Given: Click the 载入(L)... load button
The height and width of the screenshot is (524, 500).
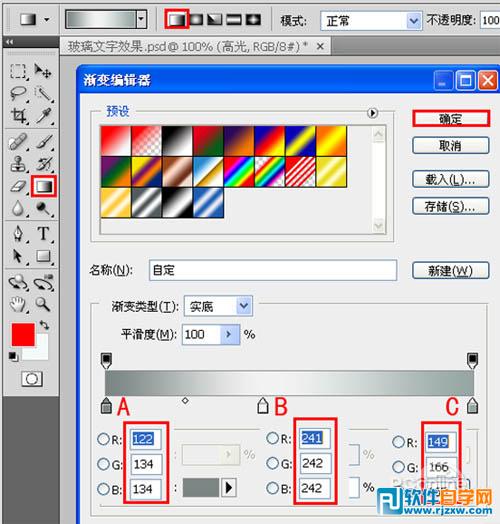Looking at the screenshot, I should click(451, 179).
